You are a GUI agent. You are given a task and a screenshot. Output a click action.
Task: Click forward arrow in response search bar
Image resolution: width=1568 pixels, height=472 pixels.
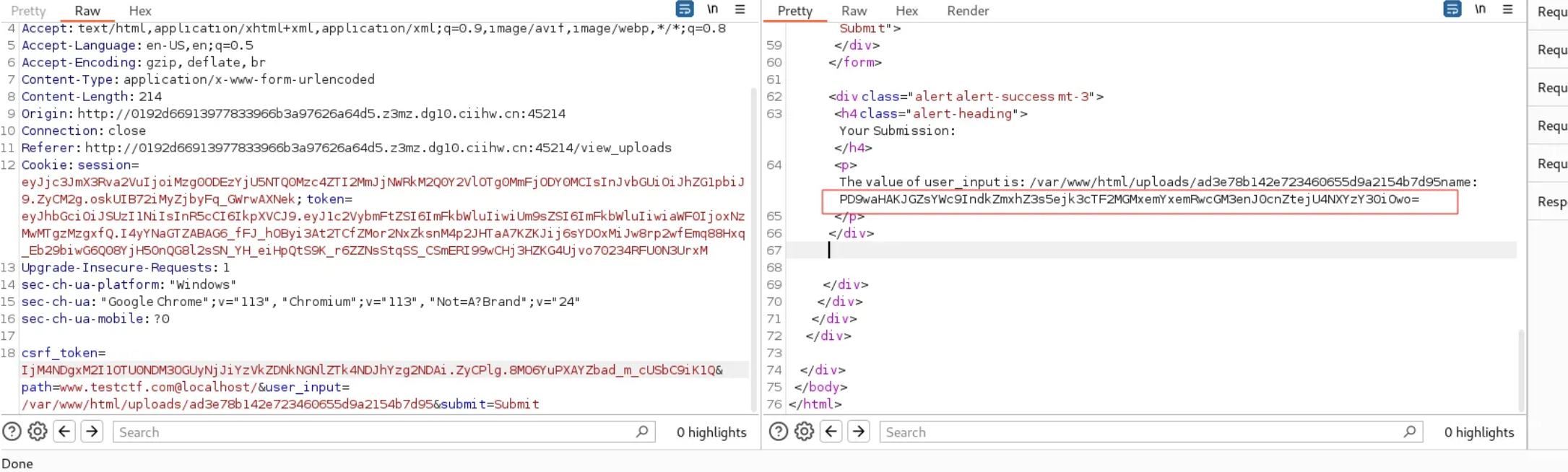858,432
